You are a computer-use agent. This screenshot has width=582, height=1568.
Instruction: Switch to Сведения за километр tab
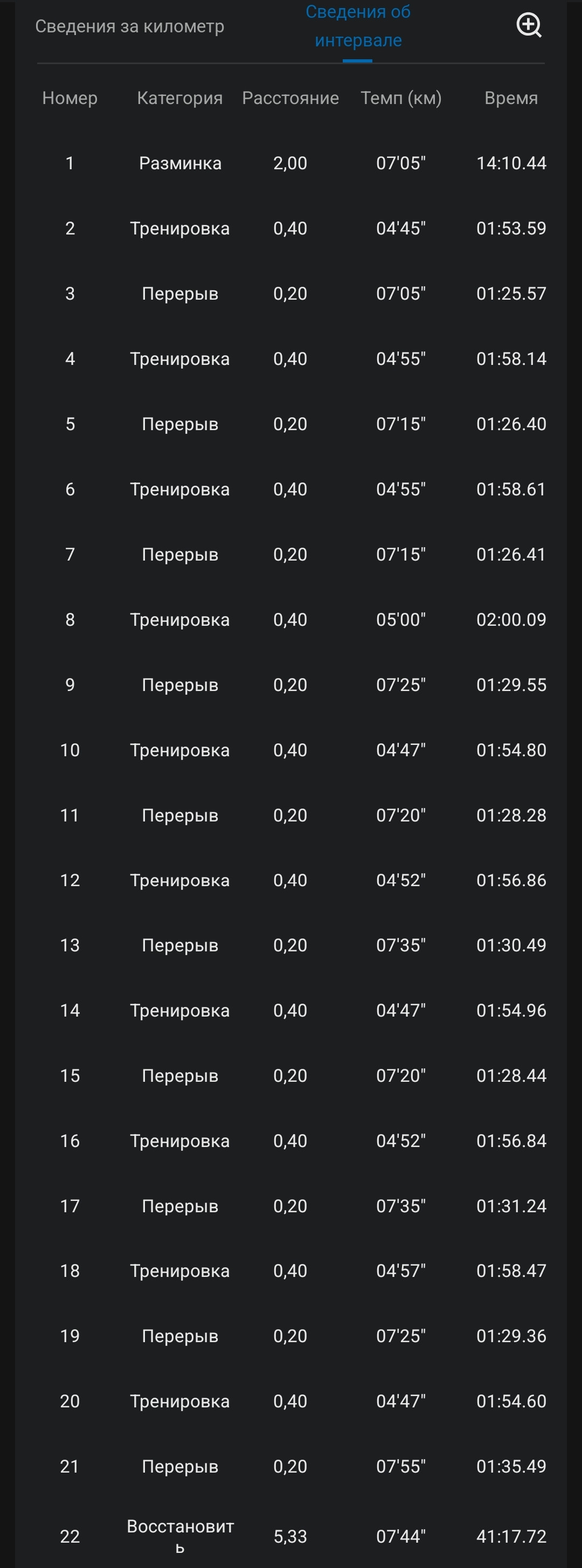[x=130, y=26]
